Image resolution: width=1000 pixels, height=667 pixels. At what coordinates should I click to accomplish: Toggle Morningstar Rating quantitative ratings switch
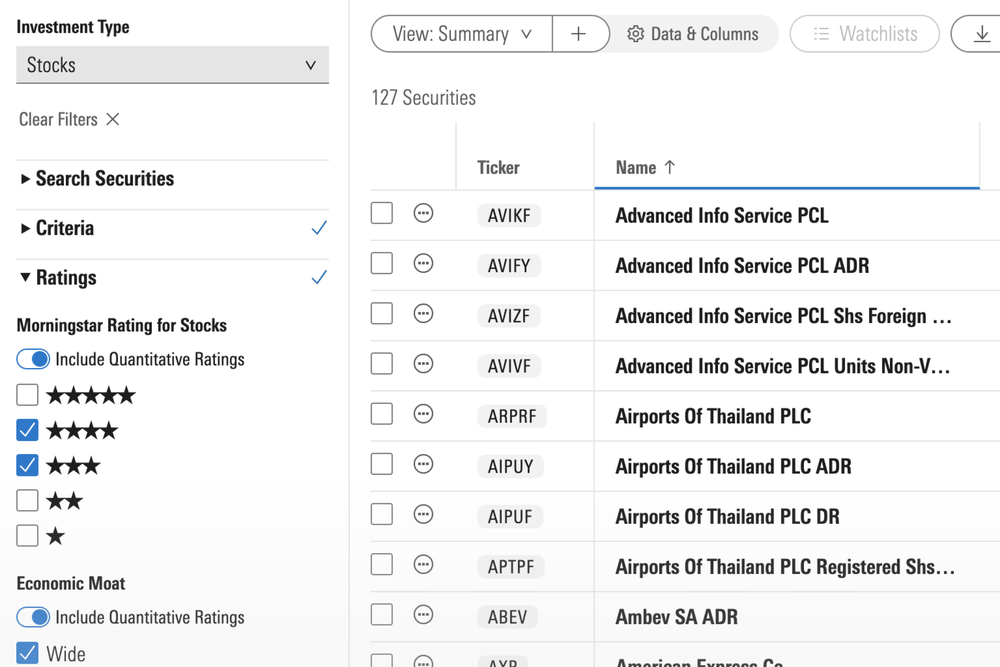click(x=33, y=359)
